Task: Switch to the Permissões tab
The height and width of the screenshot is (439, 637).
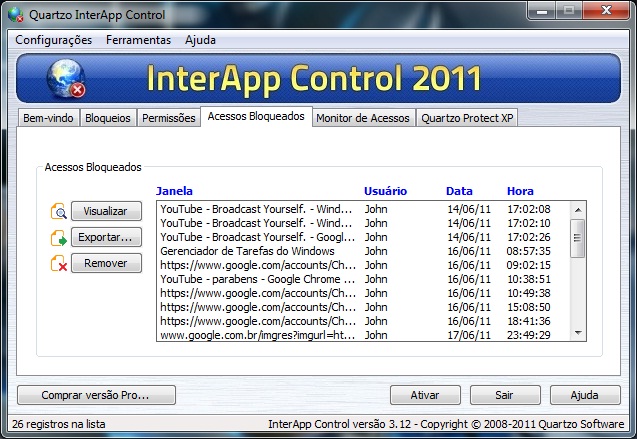Action: tap(169, 118)
